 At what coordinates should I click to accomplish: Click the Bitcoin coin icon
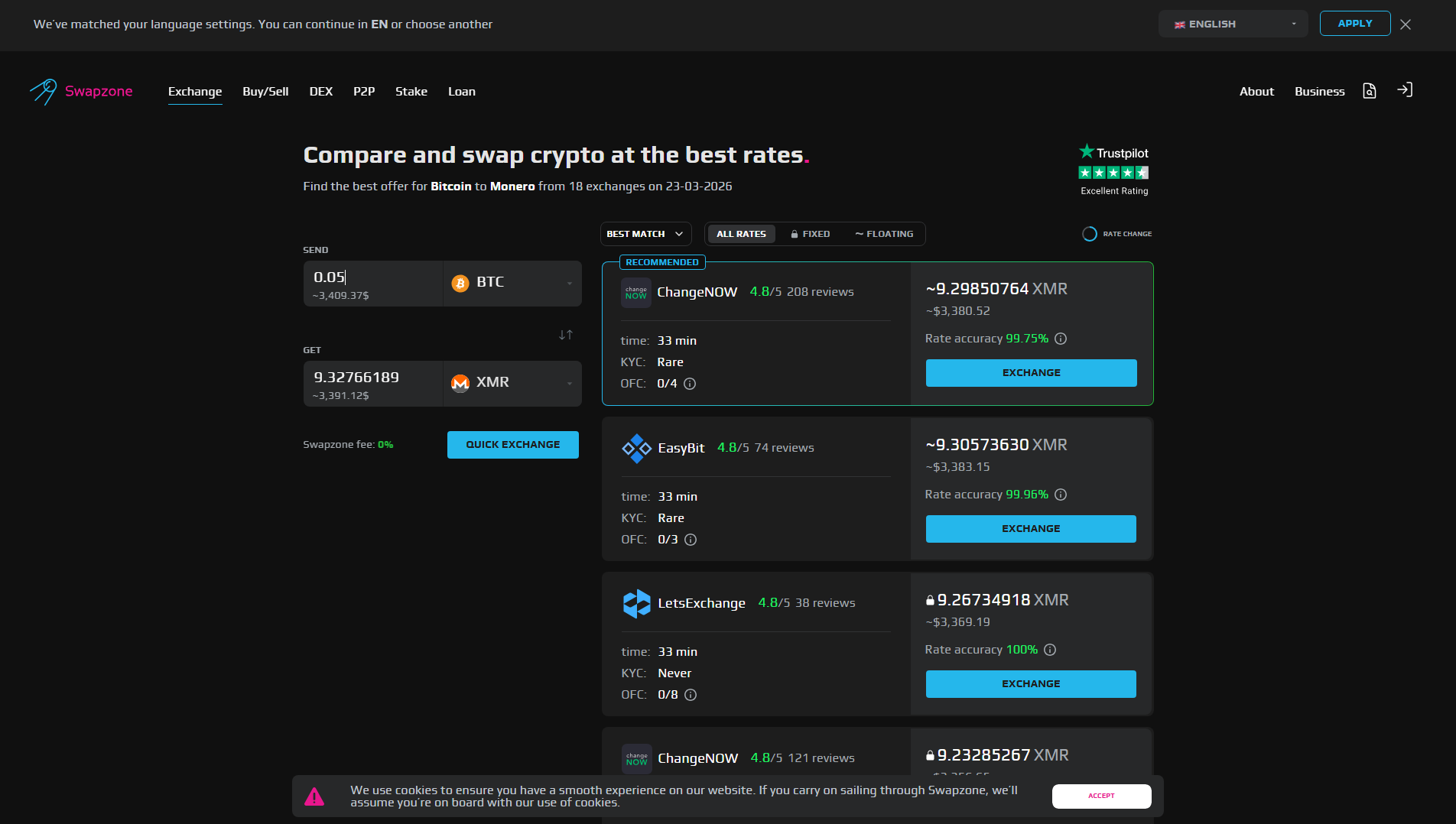460,283
